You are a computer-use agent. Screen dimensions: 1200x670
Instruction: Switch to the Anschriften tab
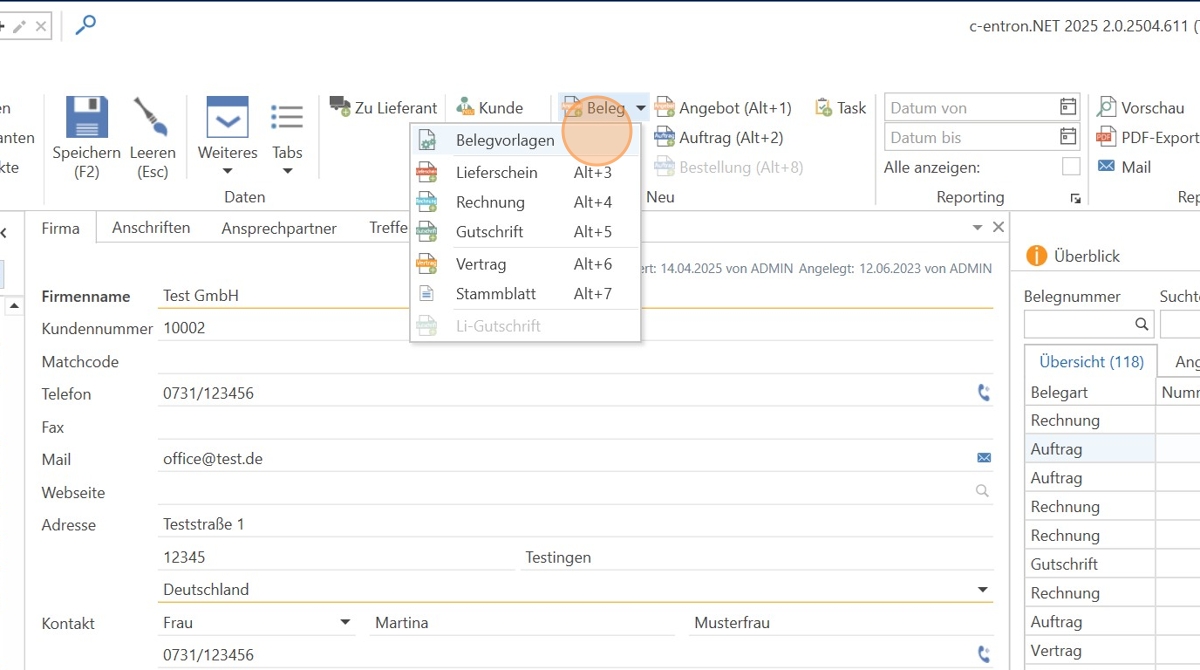pos(151,228)
